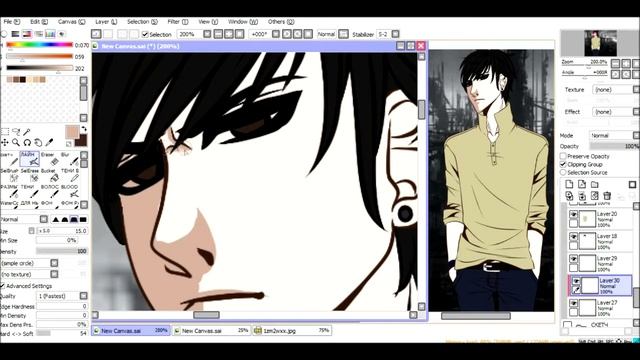Viewport: 640px width, 360px height.
Task: Select the Rotate canvas tool
Action: [27, 142]
